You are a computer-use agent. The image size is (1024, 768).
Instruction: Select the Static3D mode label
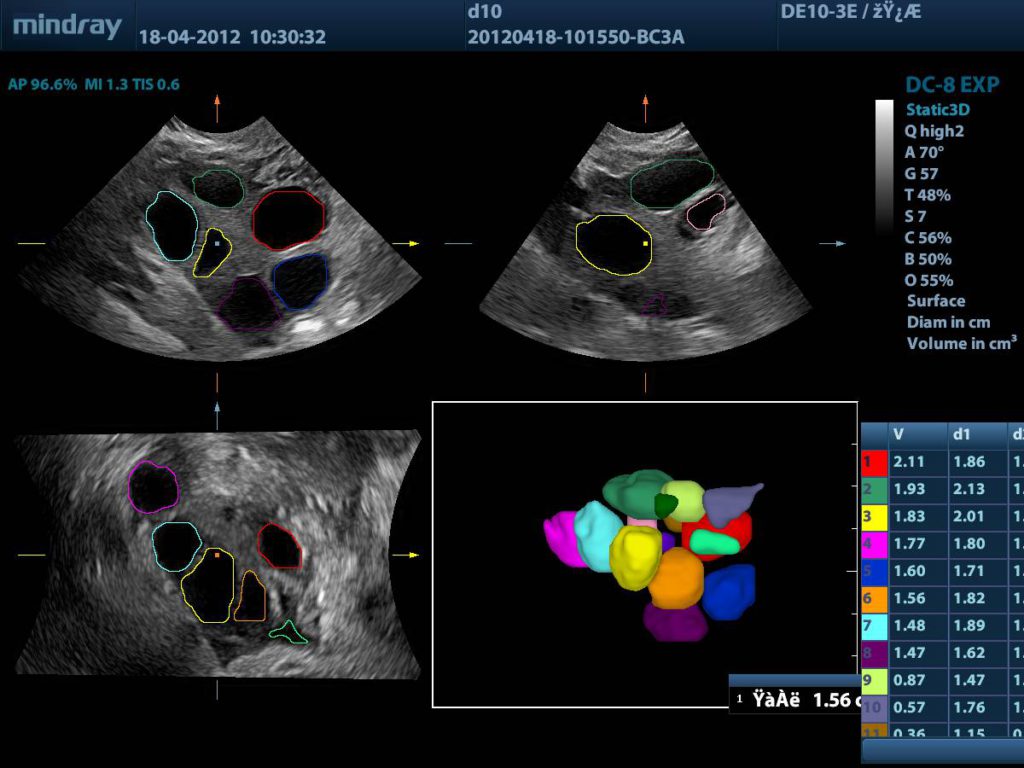point(937,109)
